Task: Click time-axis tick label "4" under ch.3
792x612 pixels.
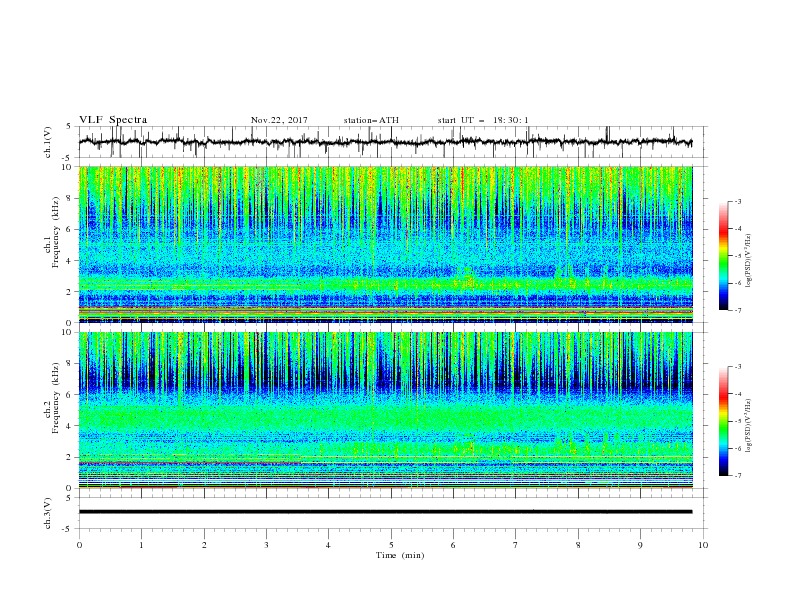Action: click(x=328, y=545)
